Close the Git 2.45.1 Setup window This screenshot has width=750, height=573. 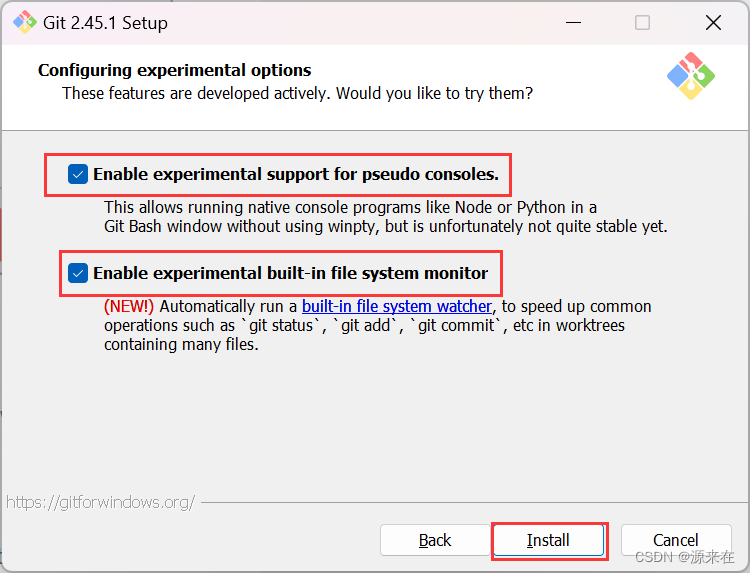(x=712, y=22)
